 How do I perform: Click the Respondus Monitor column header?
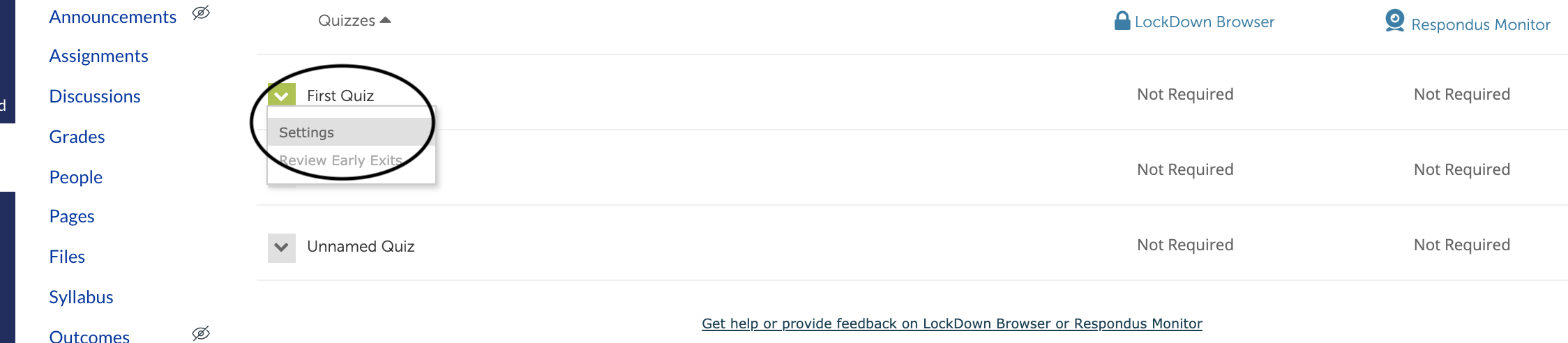(1468, 22)
